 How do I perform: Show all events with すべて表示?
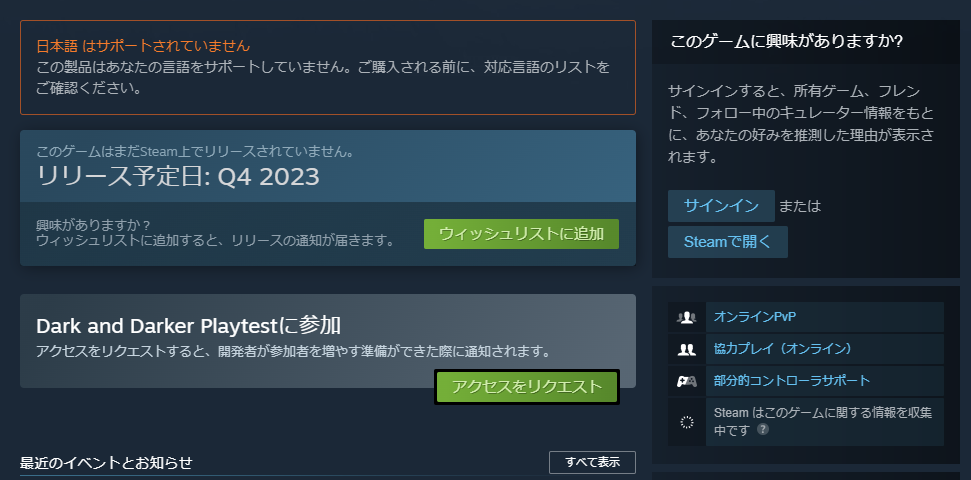593,462
